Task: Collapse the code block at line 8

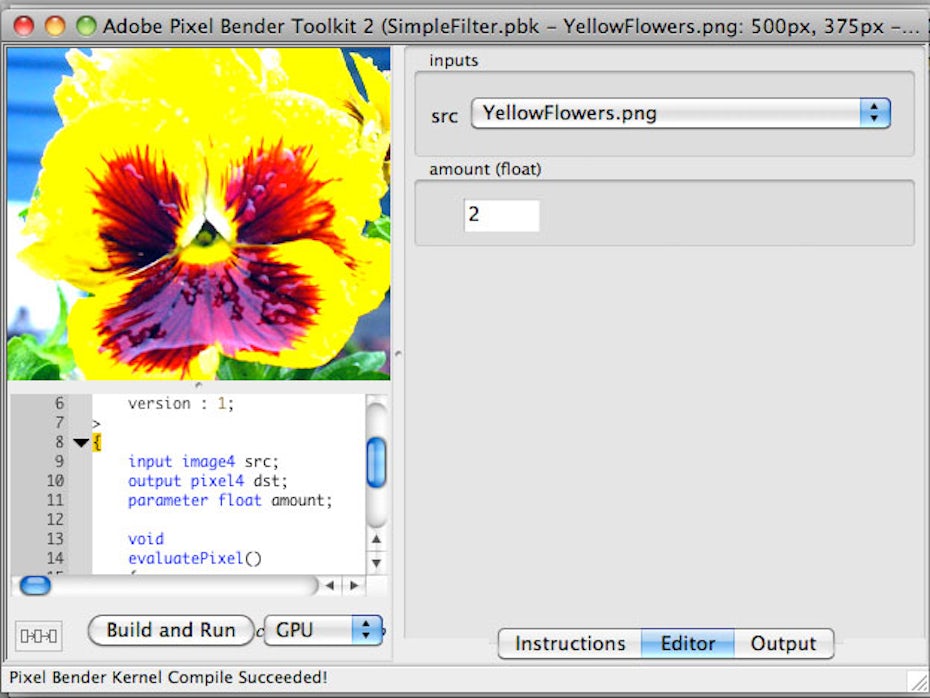Action: point(81,443)
